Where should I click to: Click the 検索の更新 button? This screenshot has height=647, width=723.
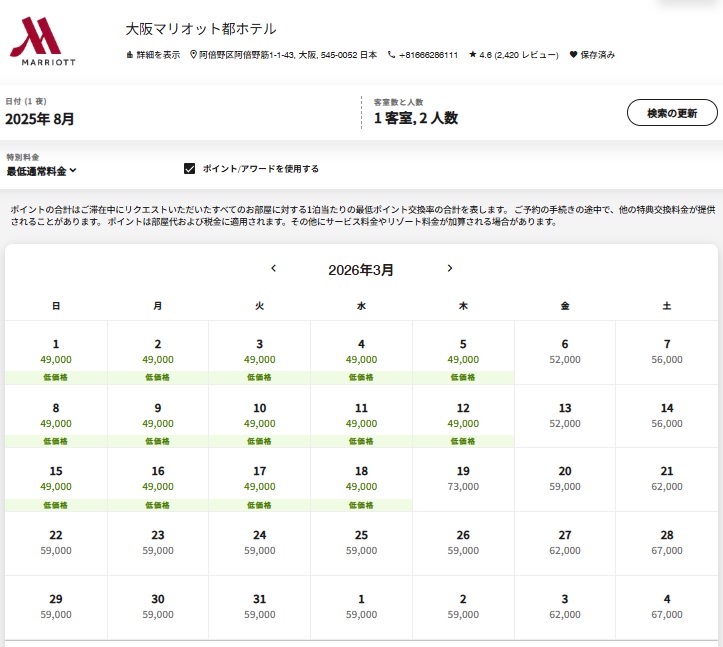coord(672,113)
